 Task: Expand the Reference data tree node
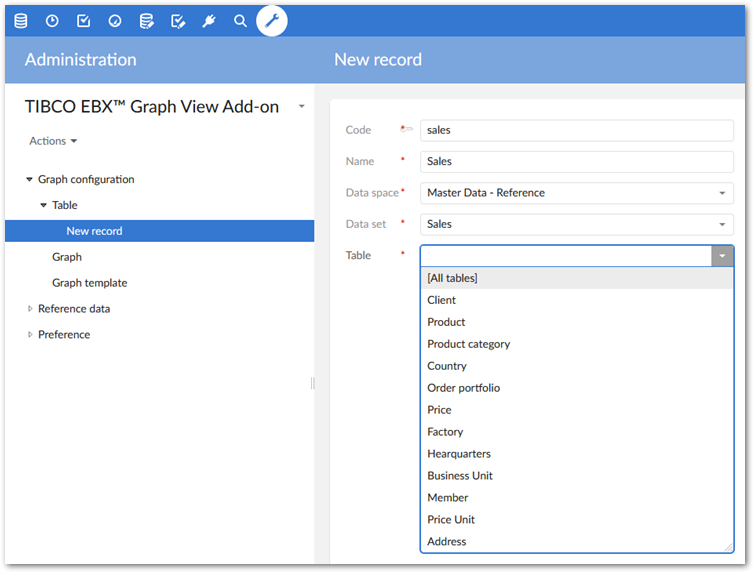coord(30,309)
